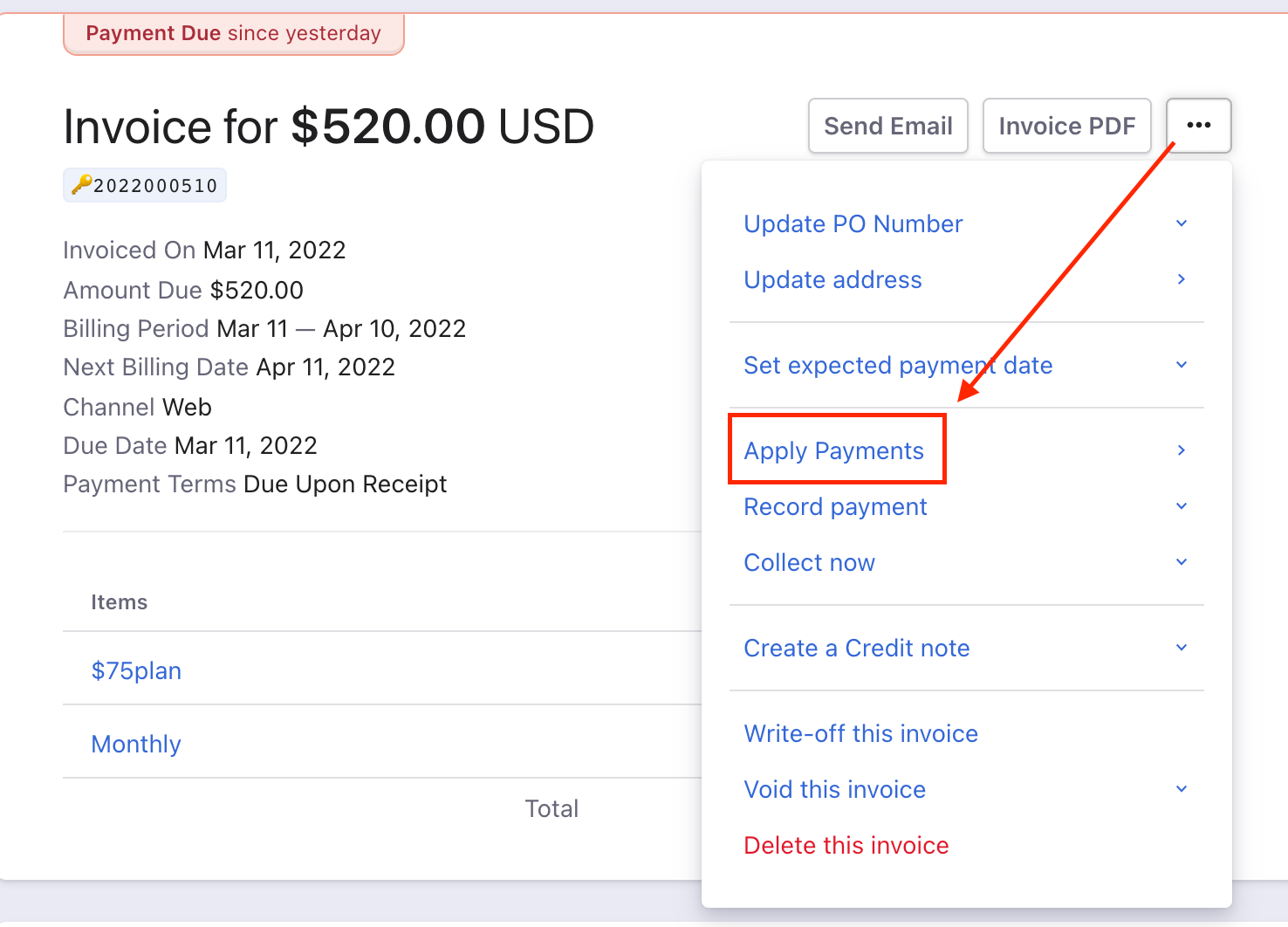1288x927 pixels.
Task: Click invoice number badge 2022000510
Action: coord(144,184)
